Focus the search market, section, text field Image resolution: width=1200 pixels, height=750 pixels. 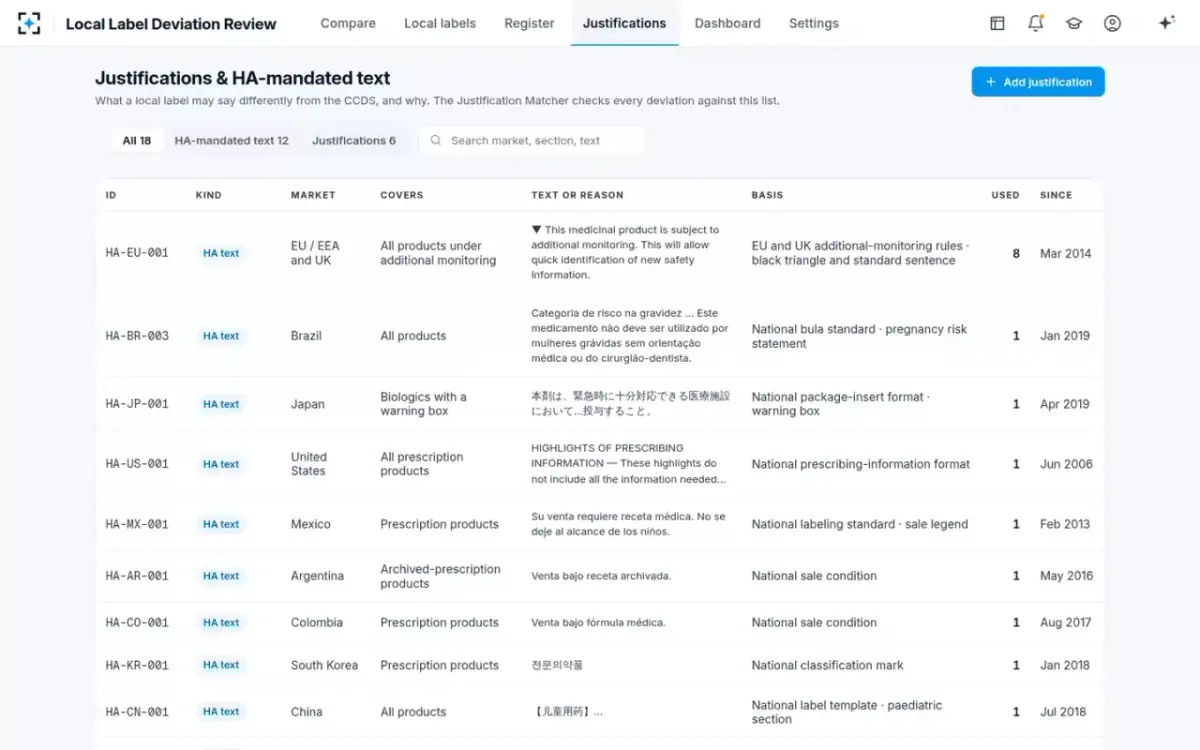532,140
